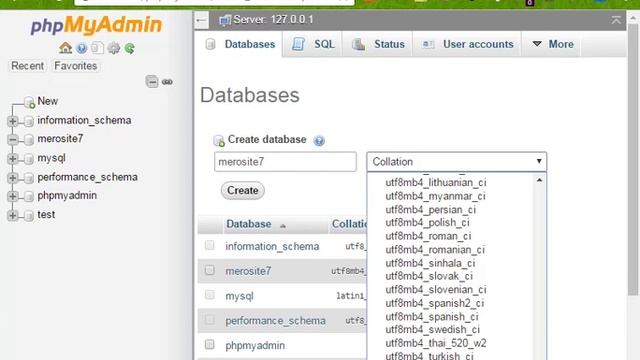Open the information_schema link in table
The height and width of the screenshot is (360, 640).
click(272, 247)
